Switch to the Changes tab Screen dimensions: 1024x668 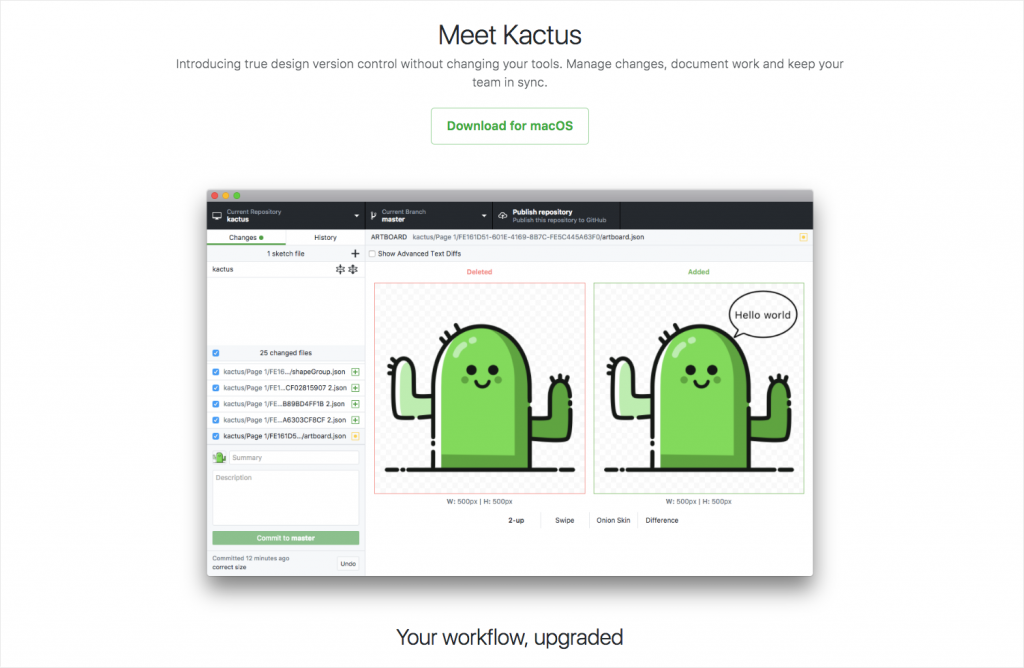click(246, 238)
